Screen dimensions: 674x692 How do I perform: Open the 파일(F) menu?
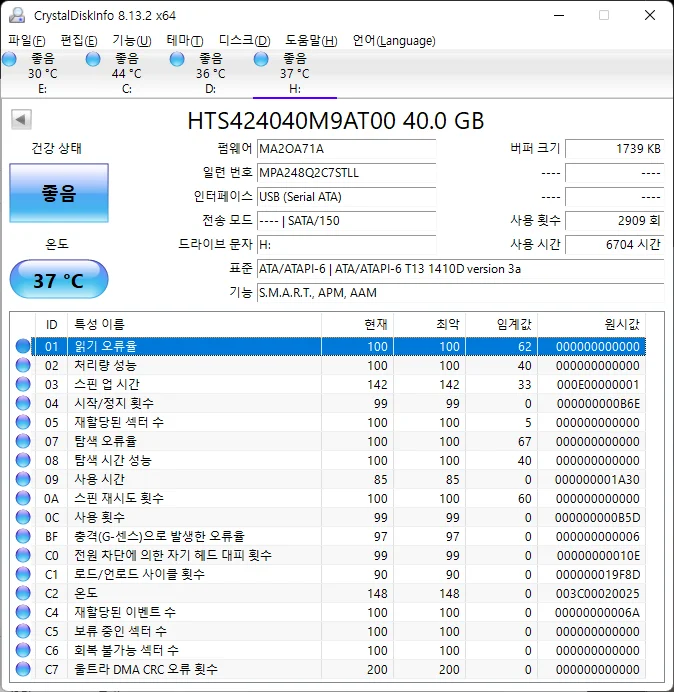[26, 41]
